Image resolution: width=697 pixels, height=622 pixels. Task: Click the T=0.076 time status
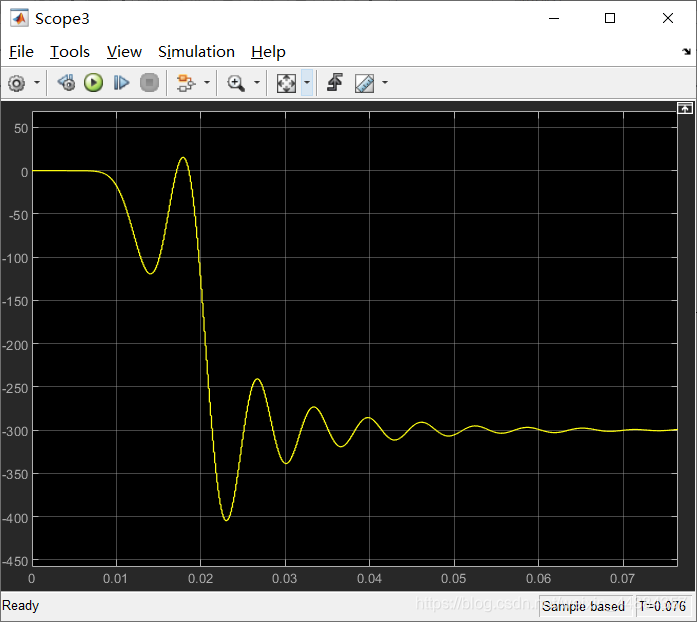tap(662, 606)
